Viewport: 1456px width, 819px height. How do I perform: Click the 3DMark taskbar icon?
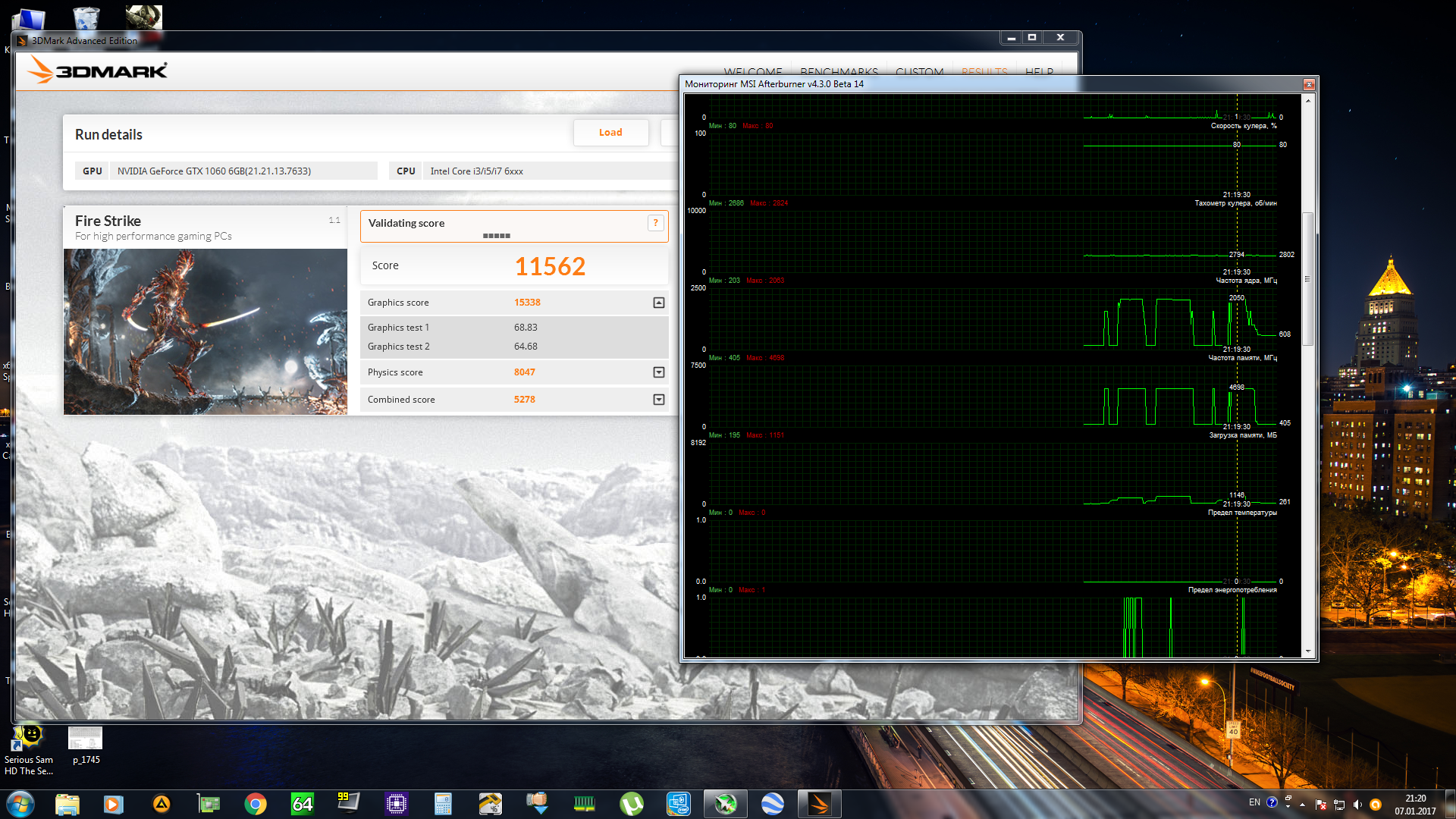click(819, 804)
